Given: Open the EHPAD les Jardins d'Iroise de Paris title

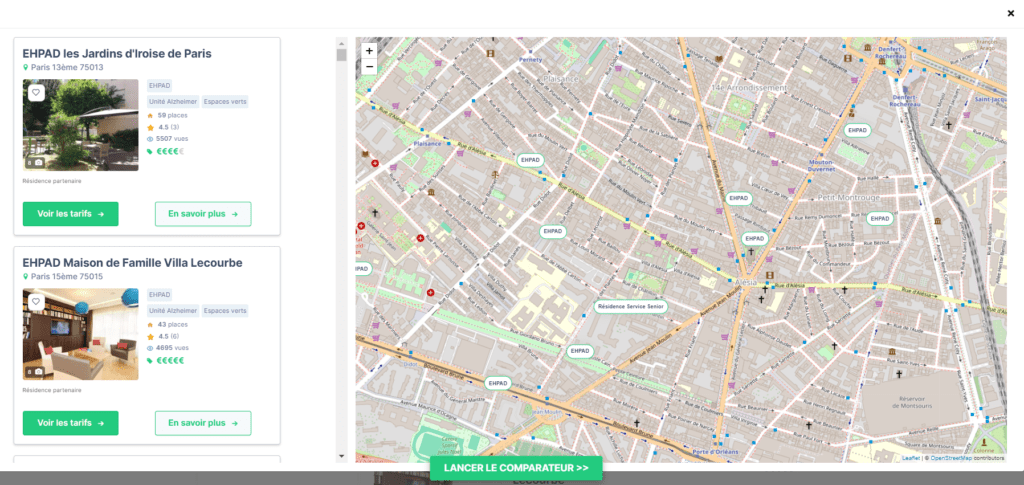Looking at the screenshot, I should (x=117, y=53).
